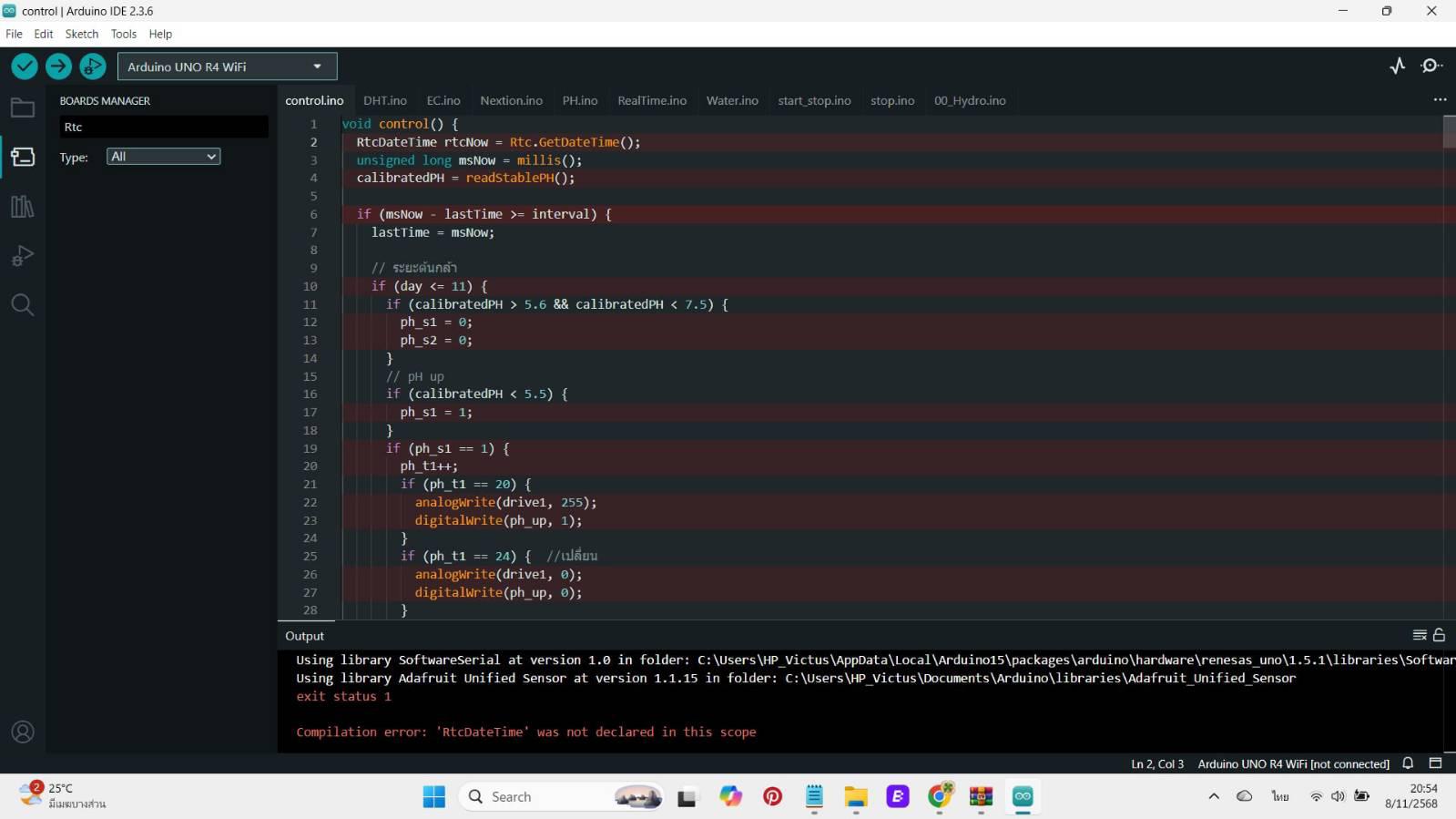
Task: Toggle Boards Manager sidebar panel
Action: 23,158
